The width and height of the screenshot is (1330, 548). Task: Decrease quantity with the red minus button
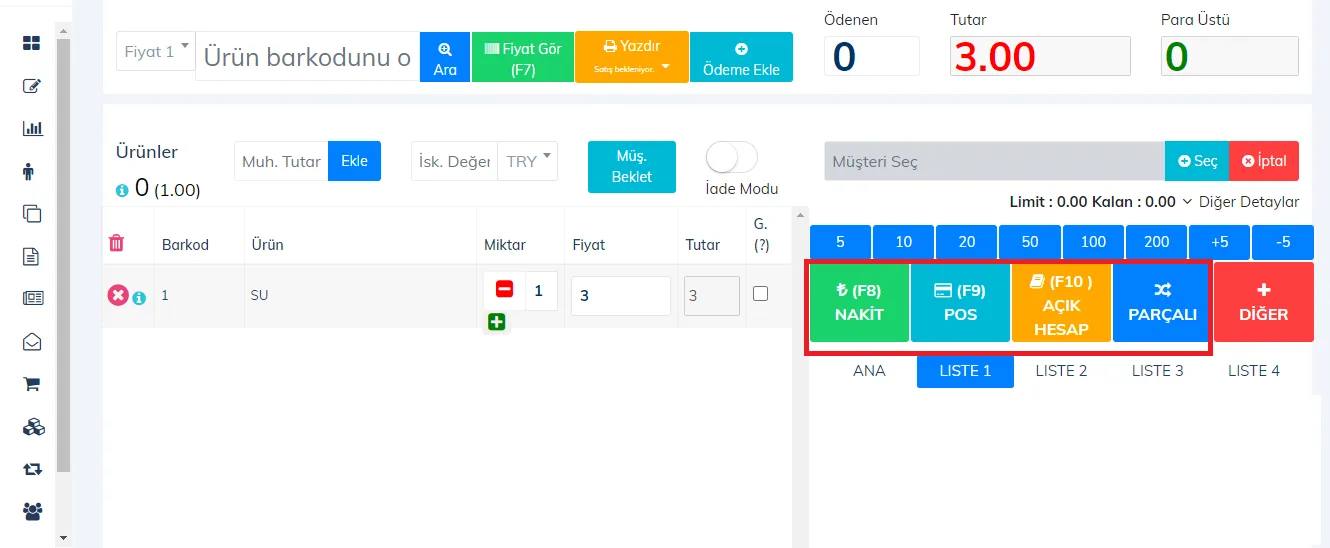click(505, 290)
